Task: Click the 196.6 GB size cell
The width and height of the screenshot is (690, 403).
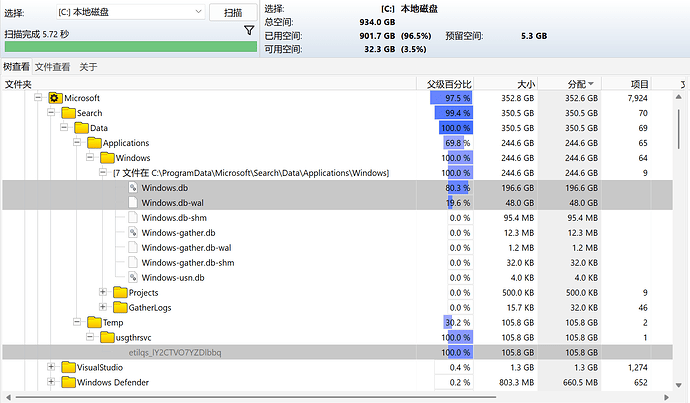Action: tap(518, 188)
